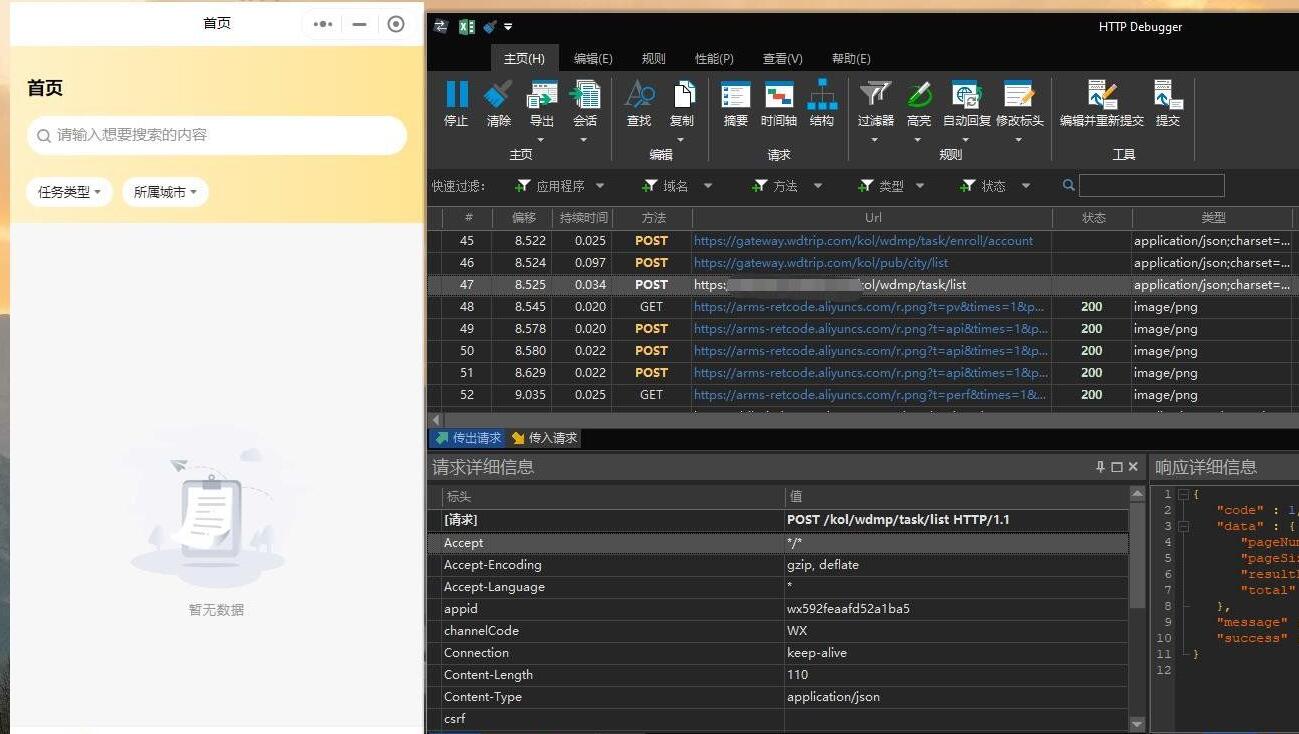The image size is (1299, 734).
Task: Open the city (所属城市) dropdown
Action: pyautogui.click(x=165, y=192)
